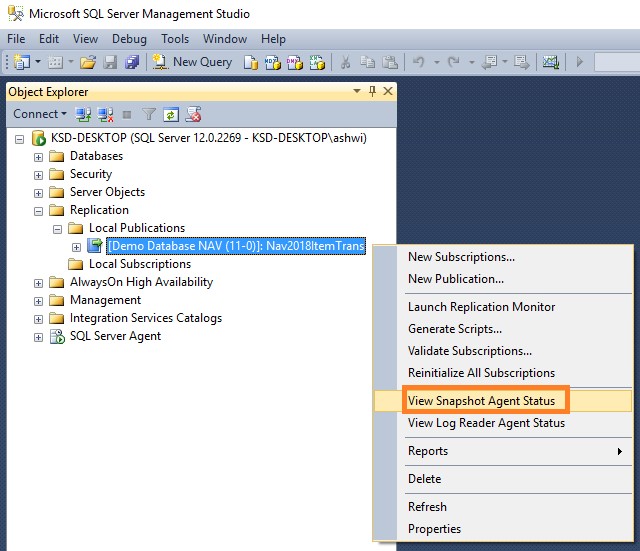Expand the Demo Database NAV publication
The width and height of the screenshot is (640, 551).
pyautogui.click(x=76, y=246)
